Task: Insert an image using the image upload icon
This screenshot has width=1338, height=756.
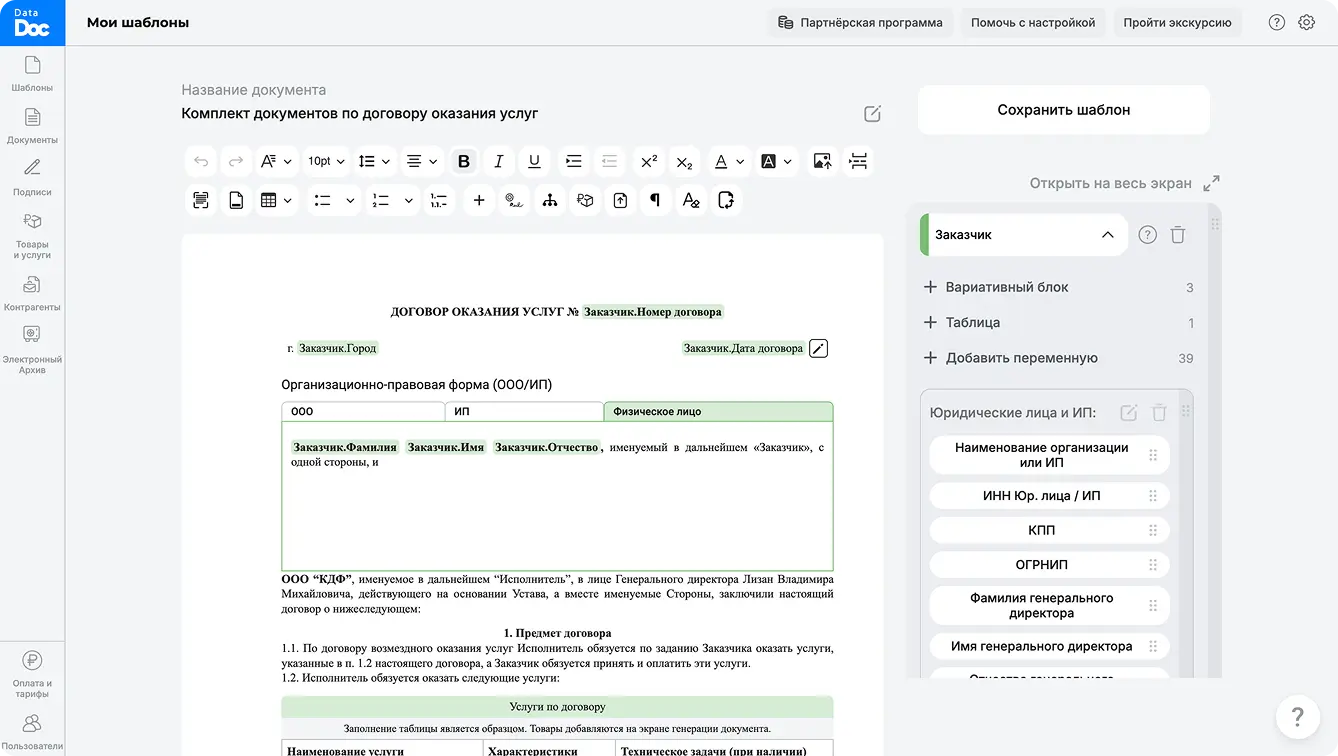Action: click(x=822, y=161)
